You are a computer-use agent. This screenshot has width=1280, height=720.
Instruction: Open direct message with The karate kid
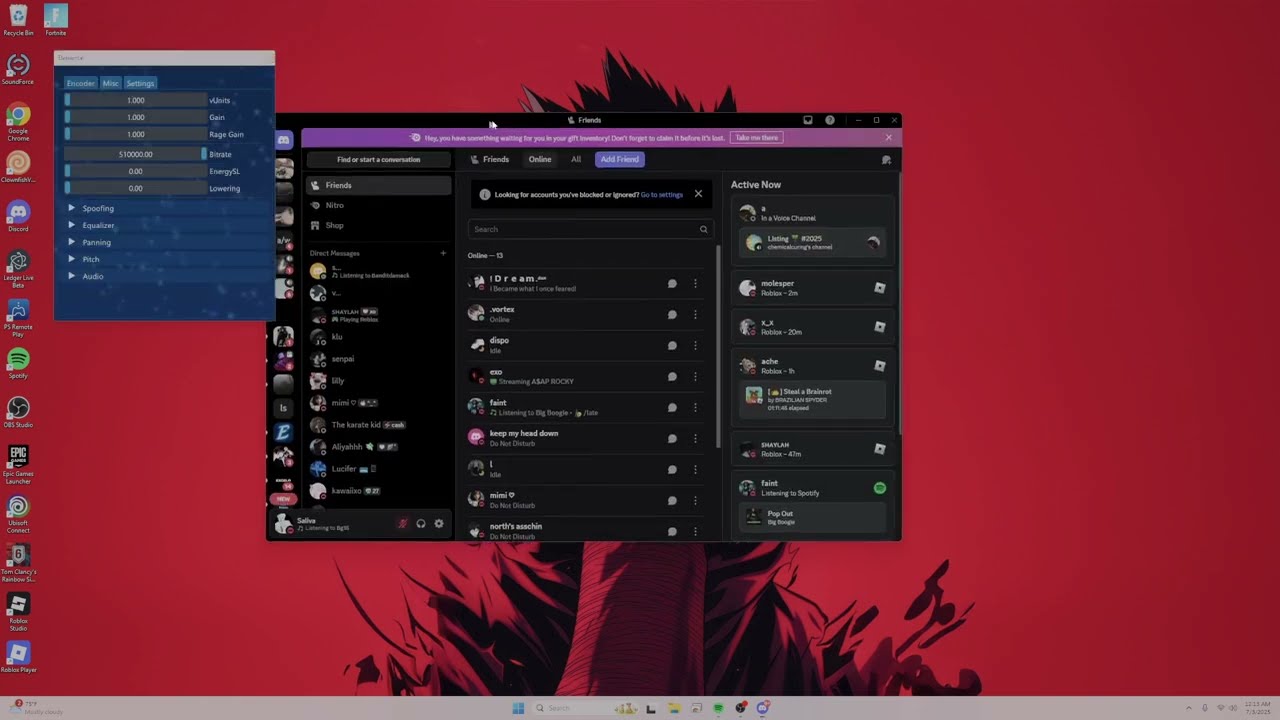tap(378, 424)
